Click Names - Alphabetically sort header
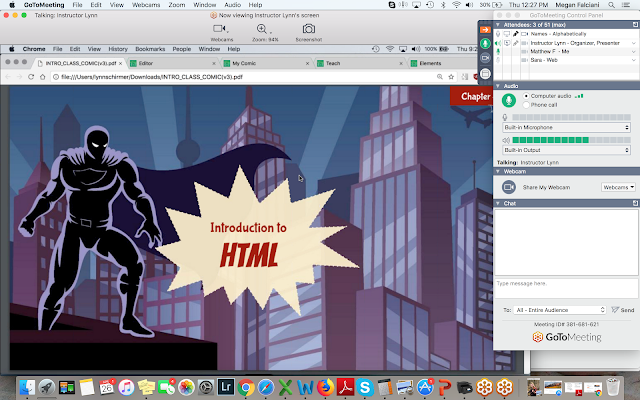This screenshot has width=640, height=400. coord(558,34)
